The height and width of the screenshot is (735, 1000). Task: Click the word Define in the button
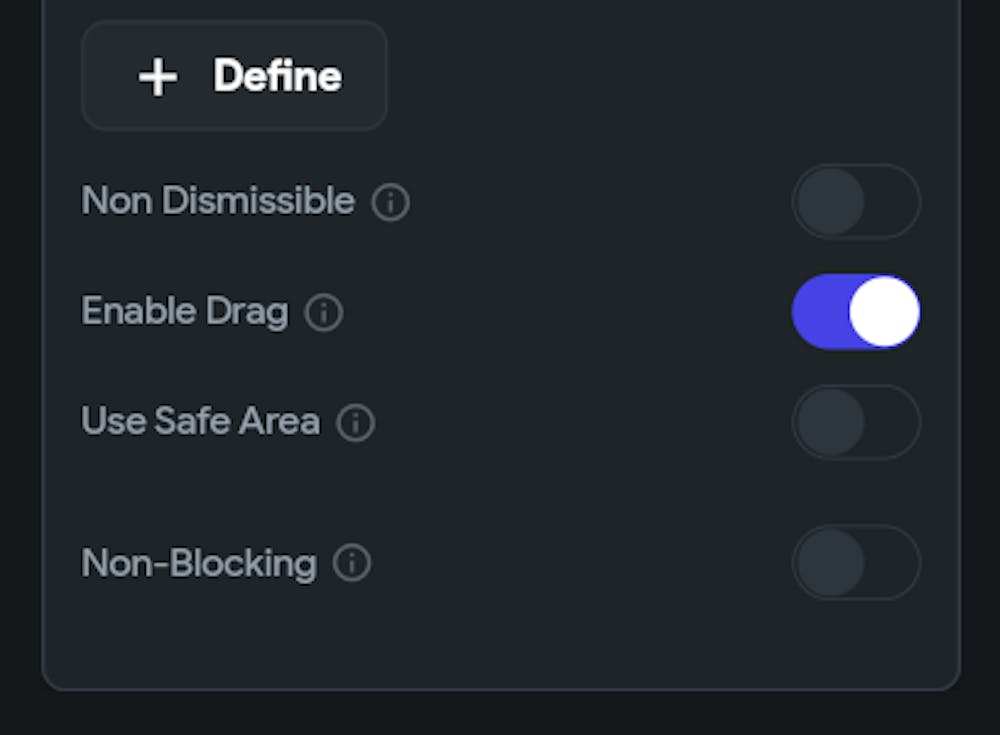(277, 77)
